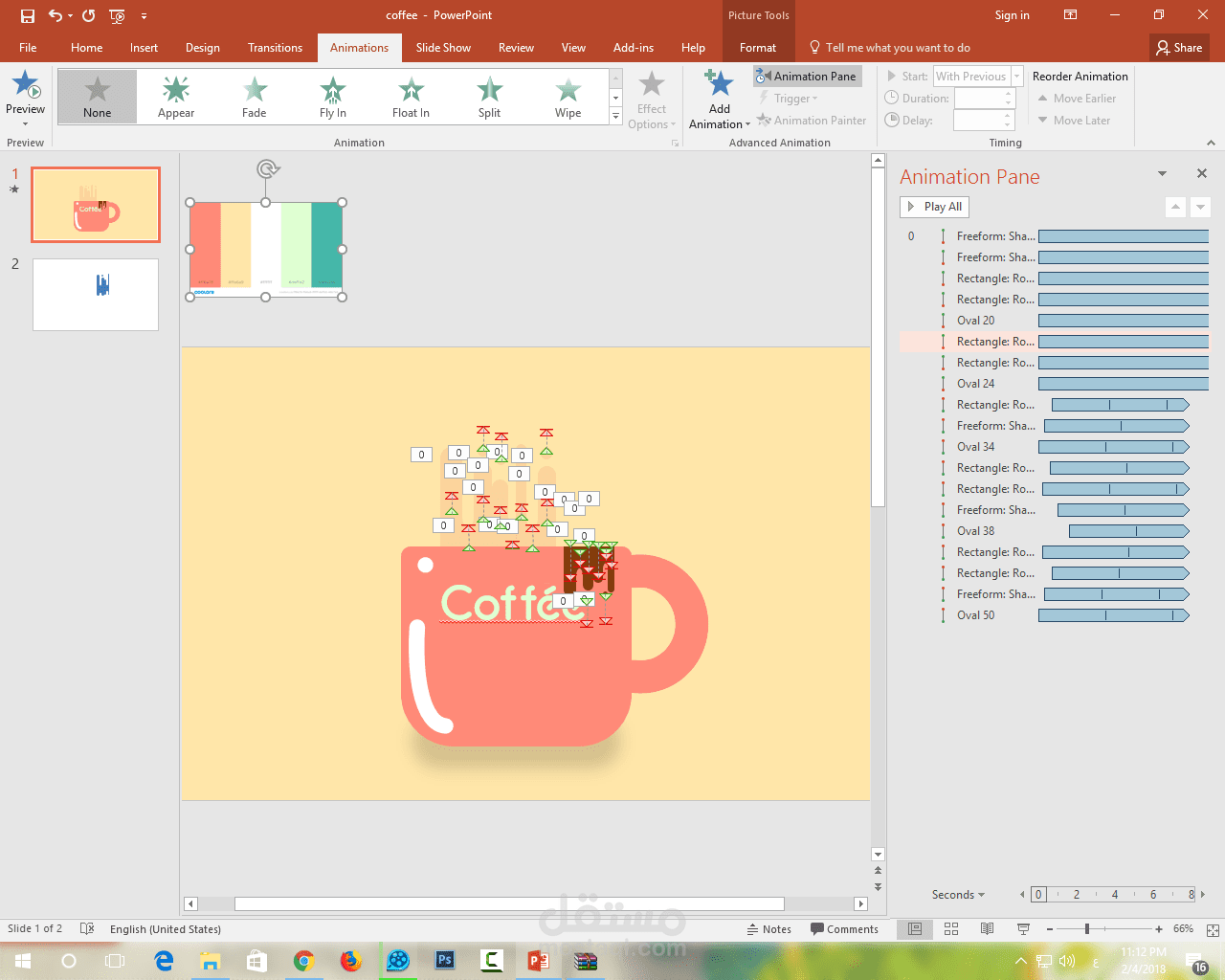Select the Oval 34 animation entry

[x=1055, y=447]
